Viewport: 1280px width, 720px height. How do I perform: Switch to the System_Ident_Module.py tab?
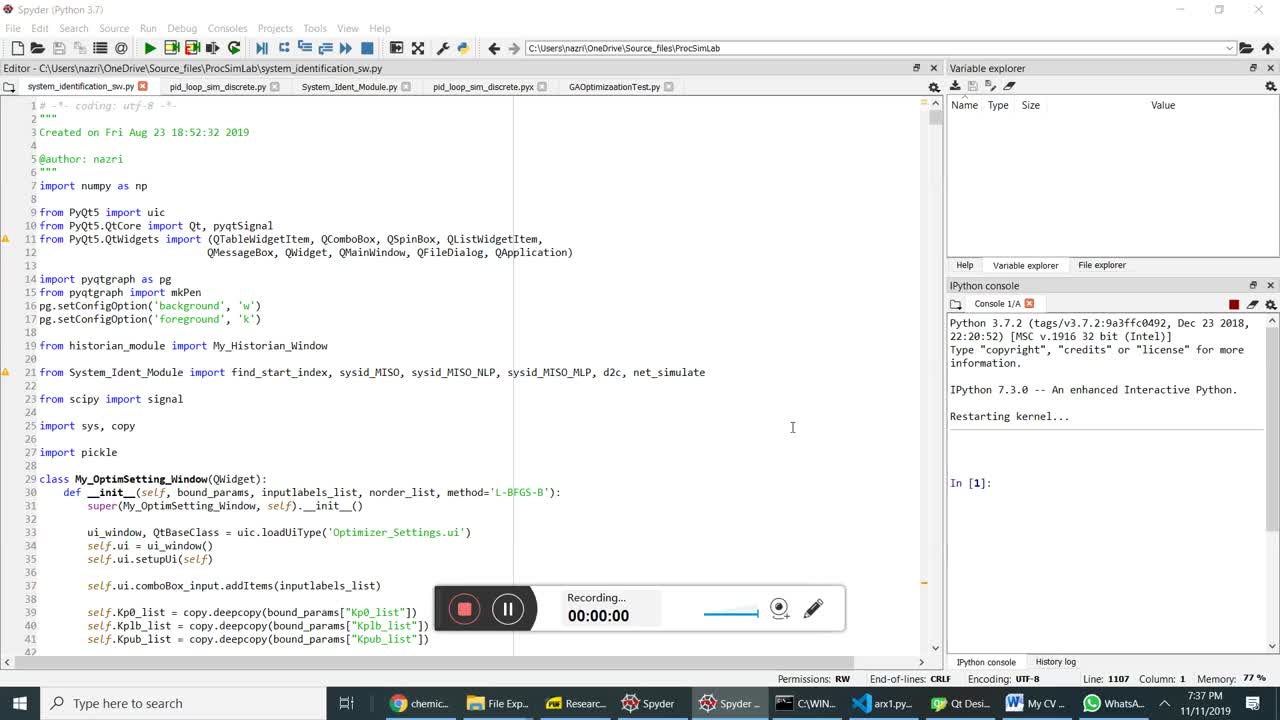(x=350, y=87)
